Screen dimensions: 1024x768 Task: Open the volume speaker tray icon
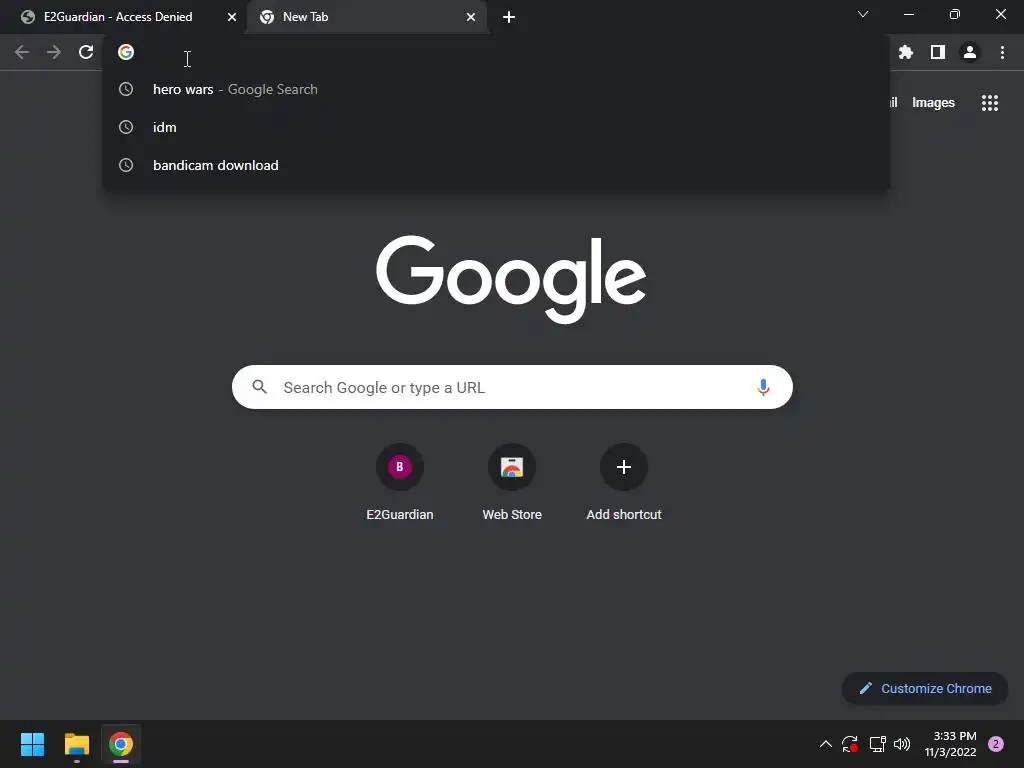click(902, 744)
